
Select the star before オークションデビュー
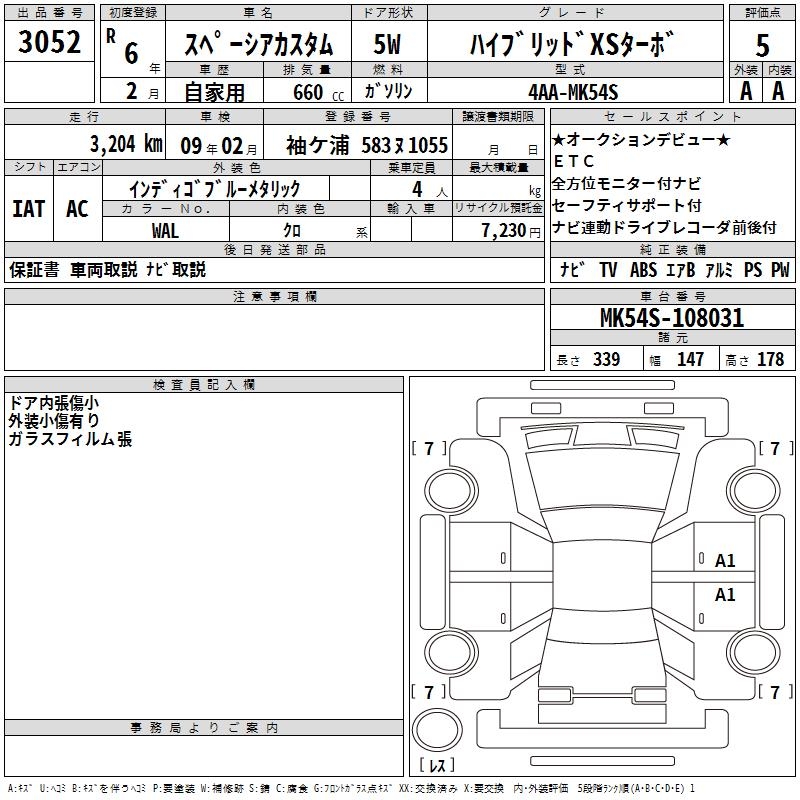(559, 140)
